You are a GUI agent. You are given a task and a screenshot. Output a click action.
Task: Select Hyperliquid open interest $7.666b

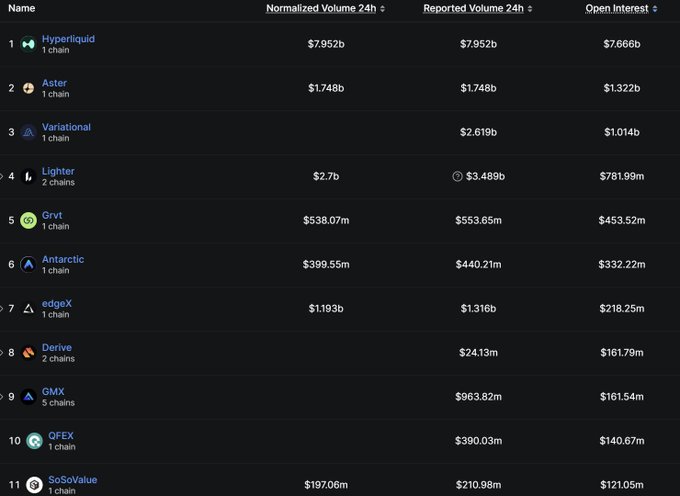pos(621,44)
